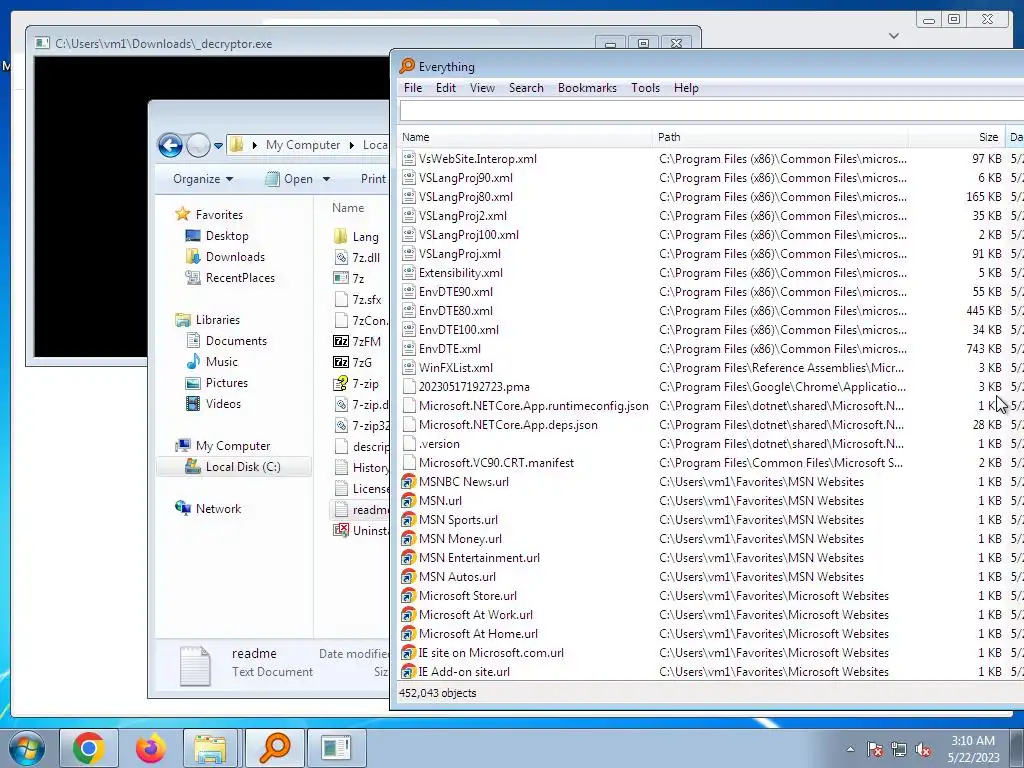
Task: Open the Videos library
Action: (223, 404)
